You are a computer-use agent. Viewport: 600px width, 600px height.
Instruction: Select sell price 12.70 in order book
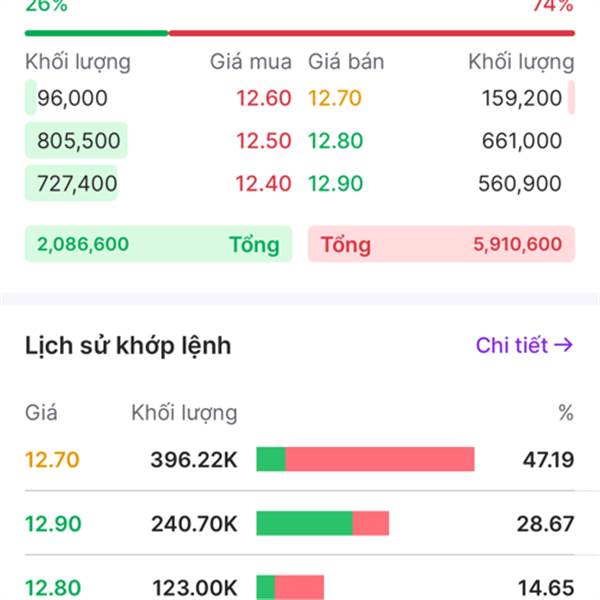(335, 99)
